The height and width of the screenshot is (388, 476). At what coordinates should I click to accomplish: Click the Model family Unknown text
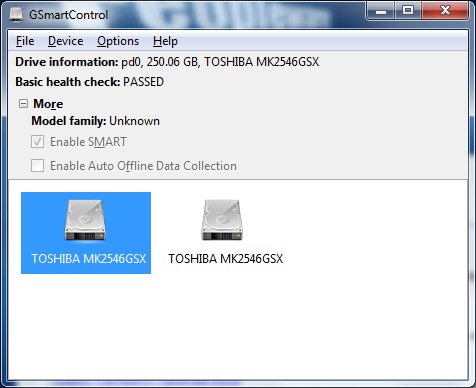click(x=95, y=121)
